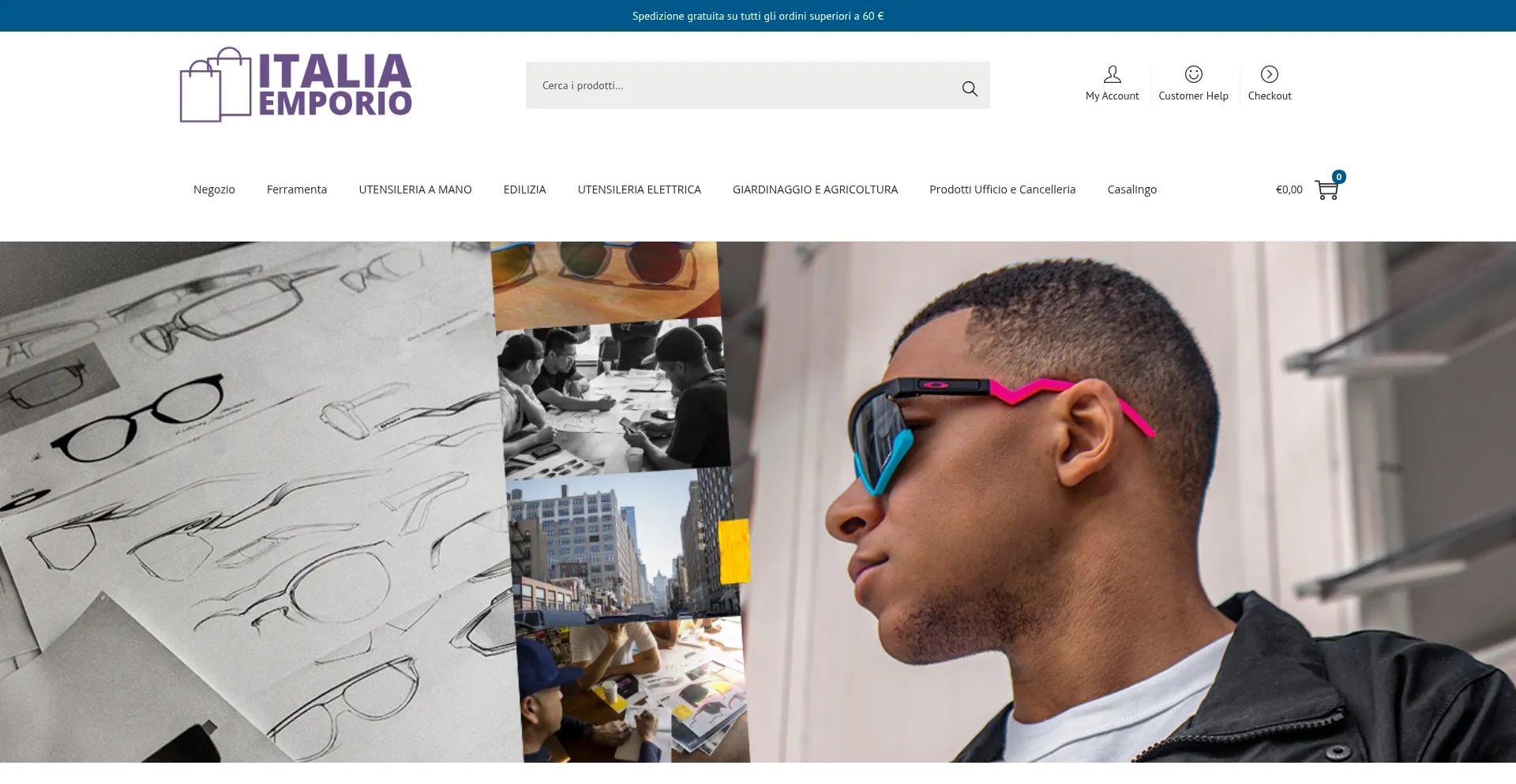Click the ITALIA EMPORIO logo text
The image size is (1516, 784).
pos(336,85)
